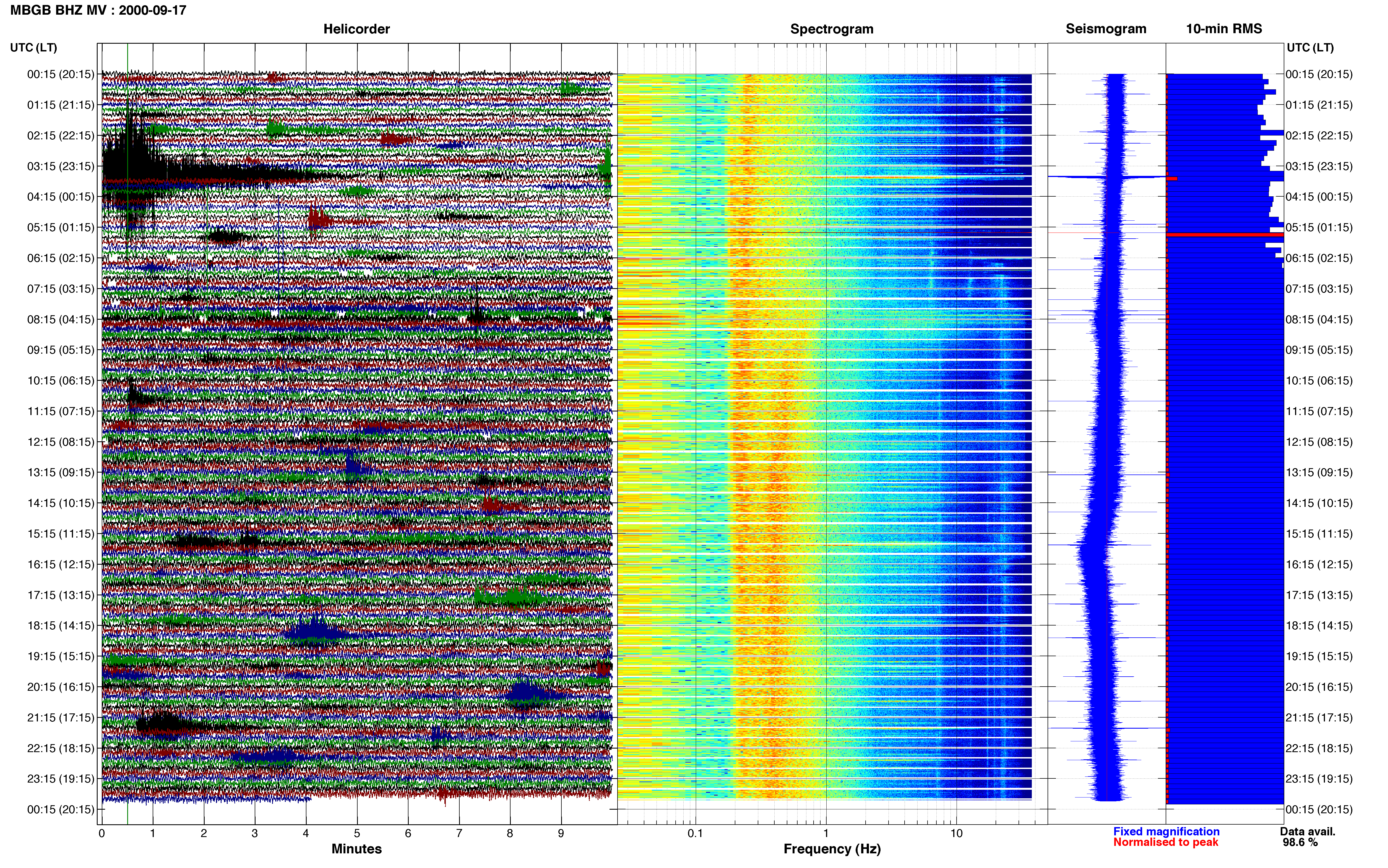Viewport: 1388px width, 868px height.
Task: Click the '0' tick on the Minutes axis
Action: pyautogui.click(x=101, y=833)
